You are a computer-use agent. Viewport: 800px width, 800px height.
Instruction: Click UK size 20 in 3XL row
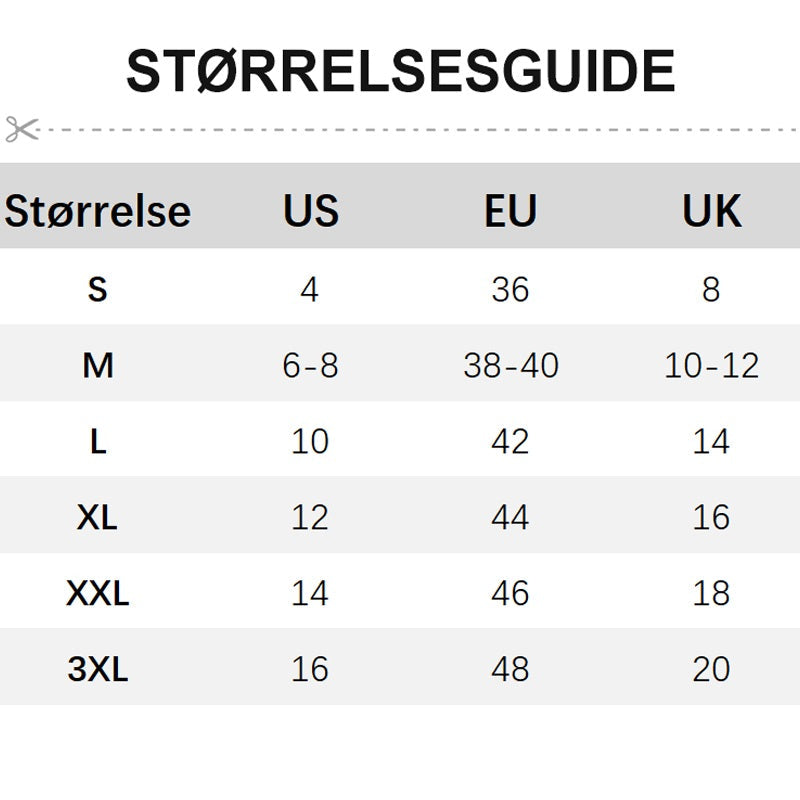[x=711, y=669]
